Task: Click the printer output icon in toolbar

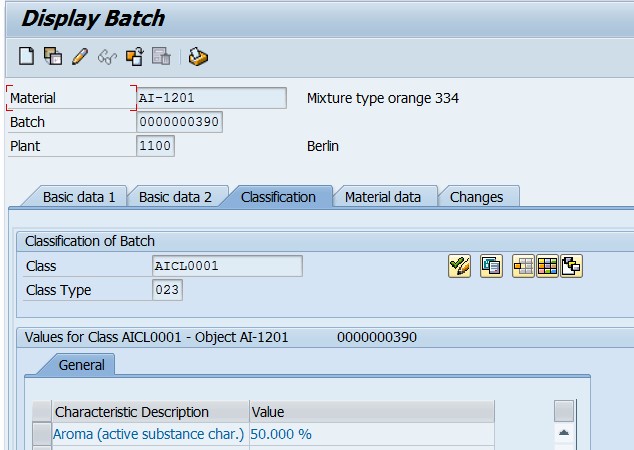Action: pyautogui.click(x=198, y=57)
